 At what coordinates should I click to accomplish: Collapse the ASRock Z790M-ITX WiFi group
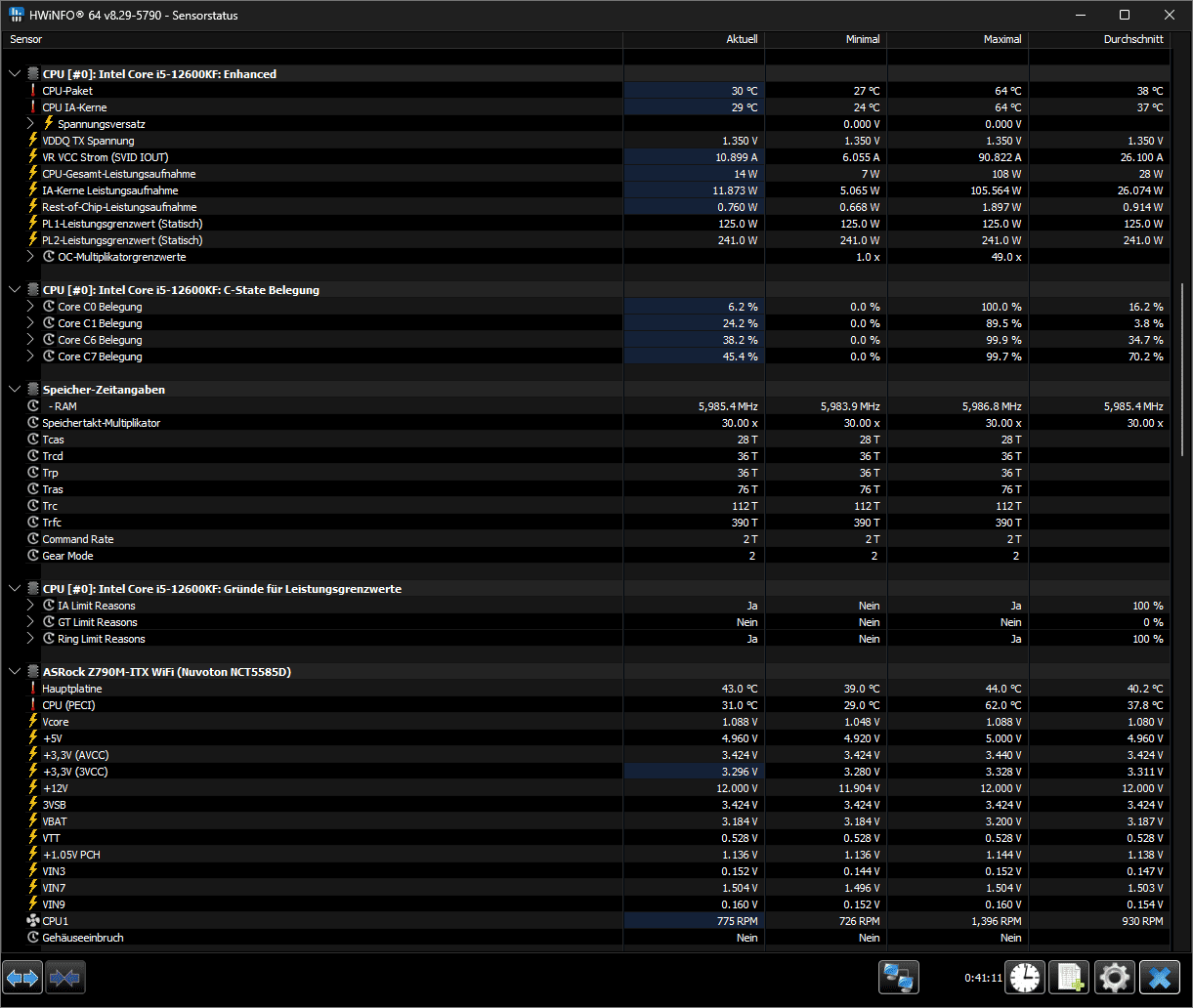tap(15, 672)
